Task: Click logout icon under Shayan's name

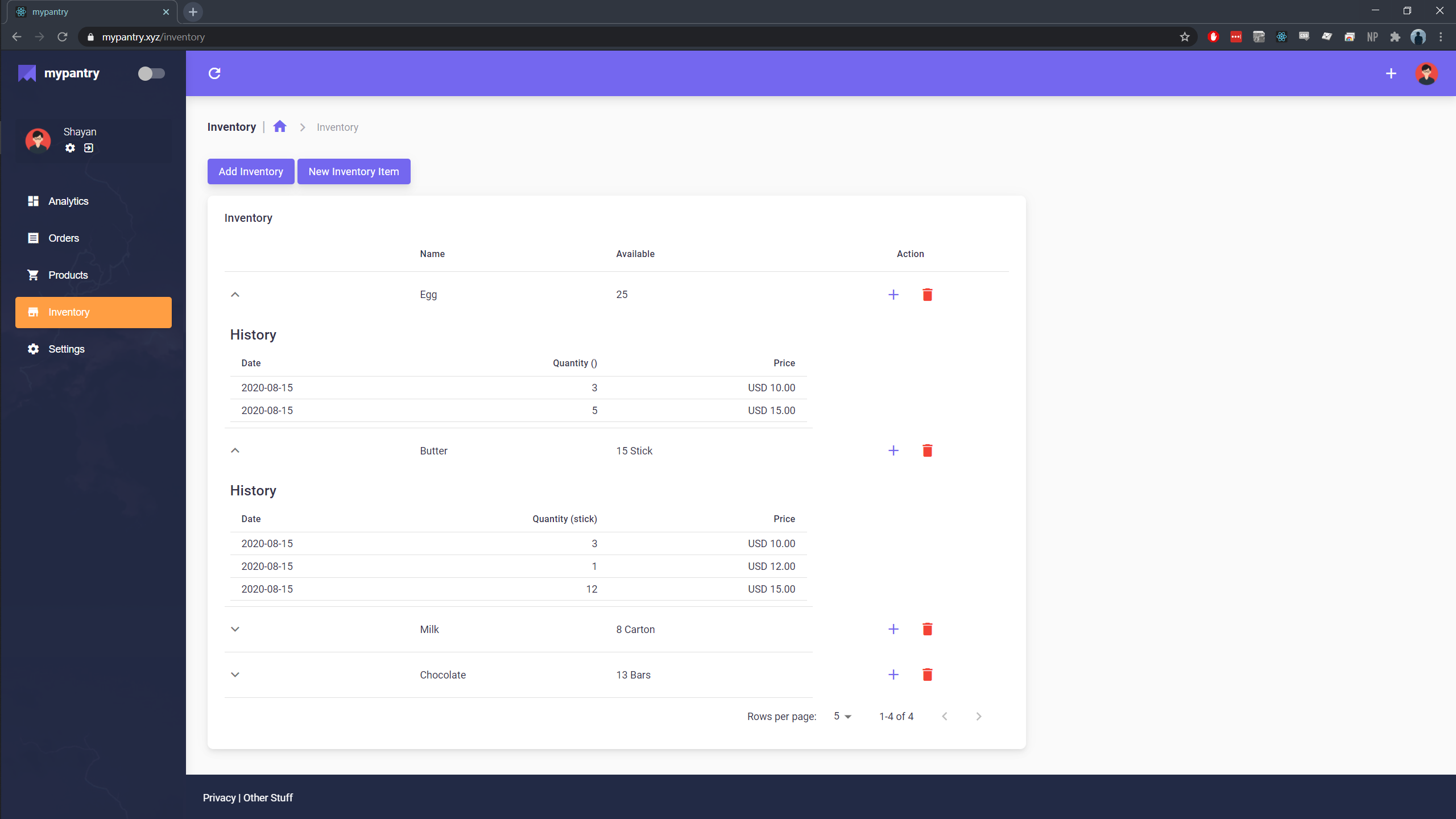Action: (x=89, y=148)
